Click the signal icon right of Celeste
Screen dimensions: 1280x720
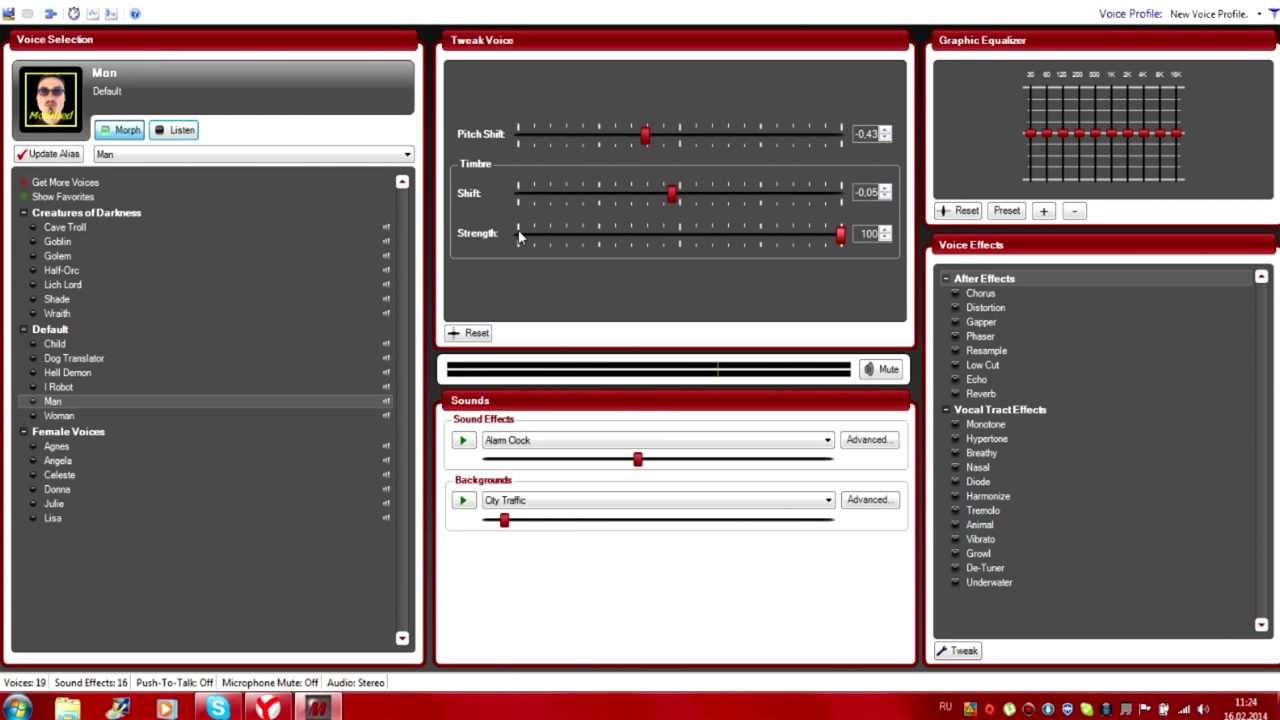[x=386, y=475]
